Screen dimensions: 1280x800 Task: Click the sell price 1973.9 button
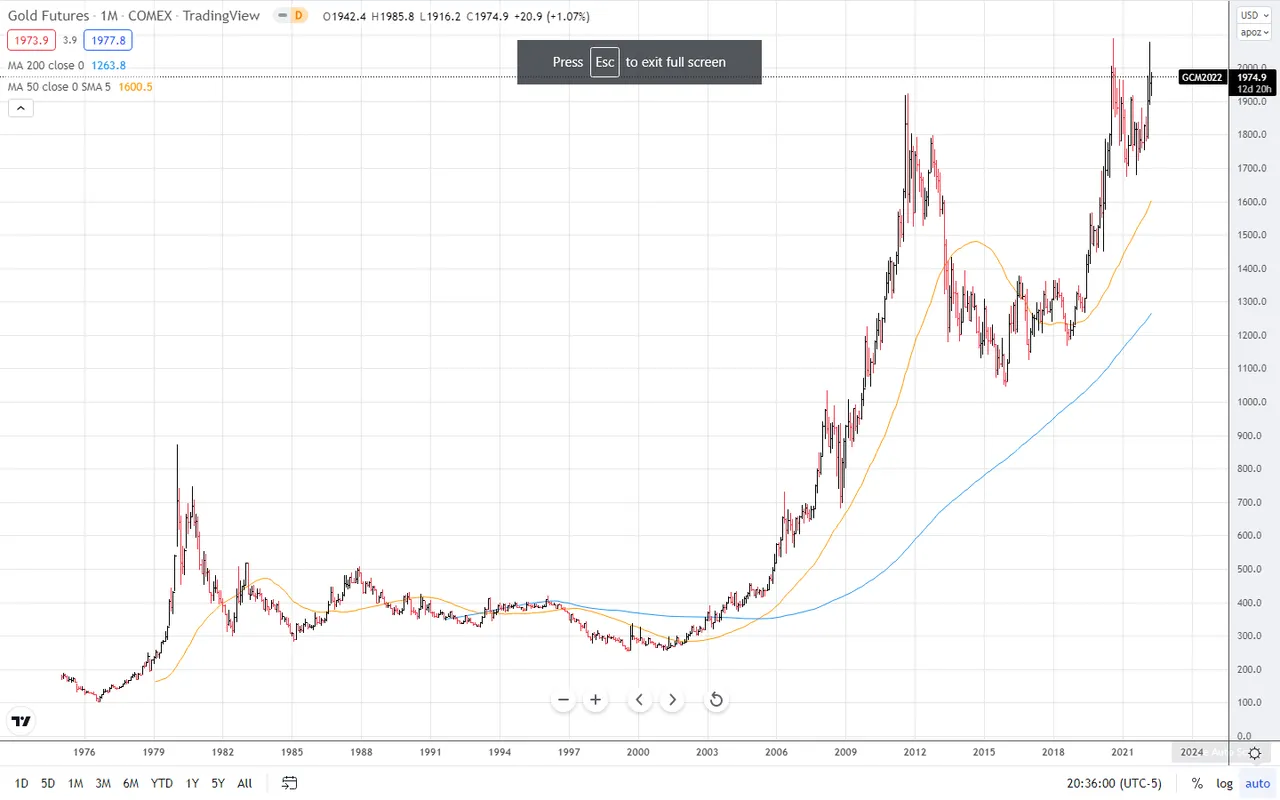[31, 40]
